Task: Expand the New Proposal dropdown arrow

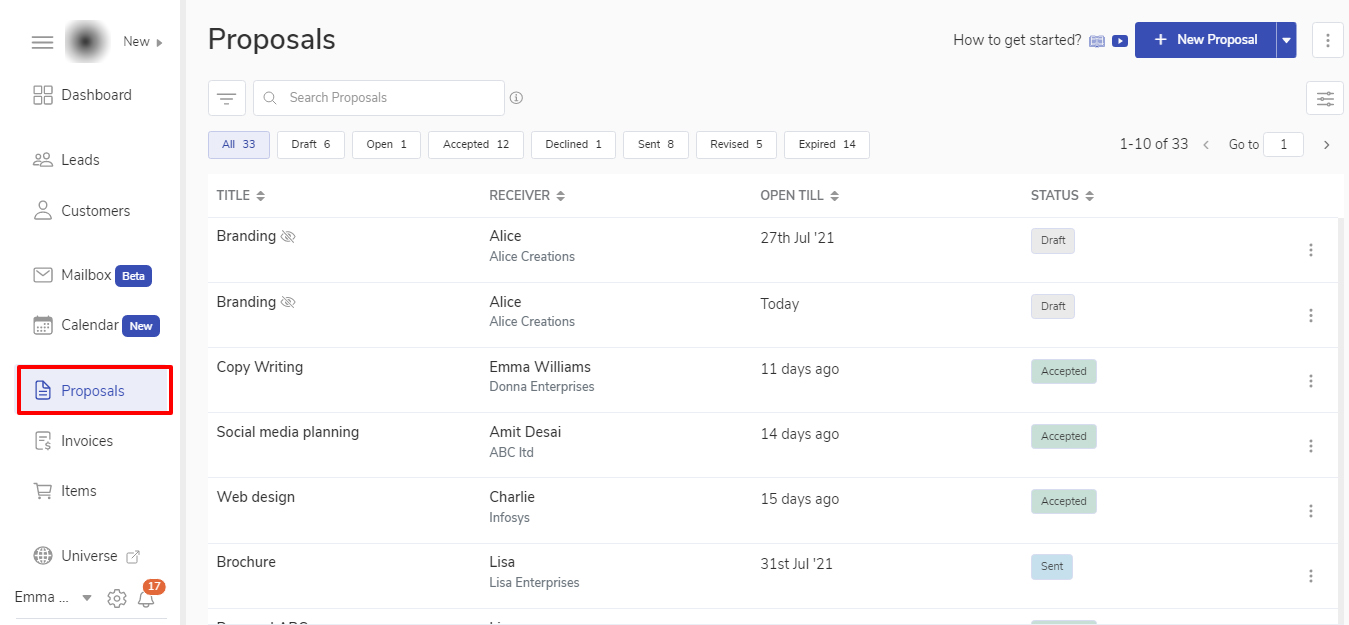Action: pos(1286,41)
